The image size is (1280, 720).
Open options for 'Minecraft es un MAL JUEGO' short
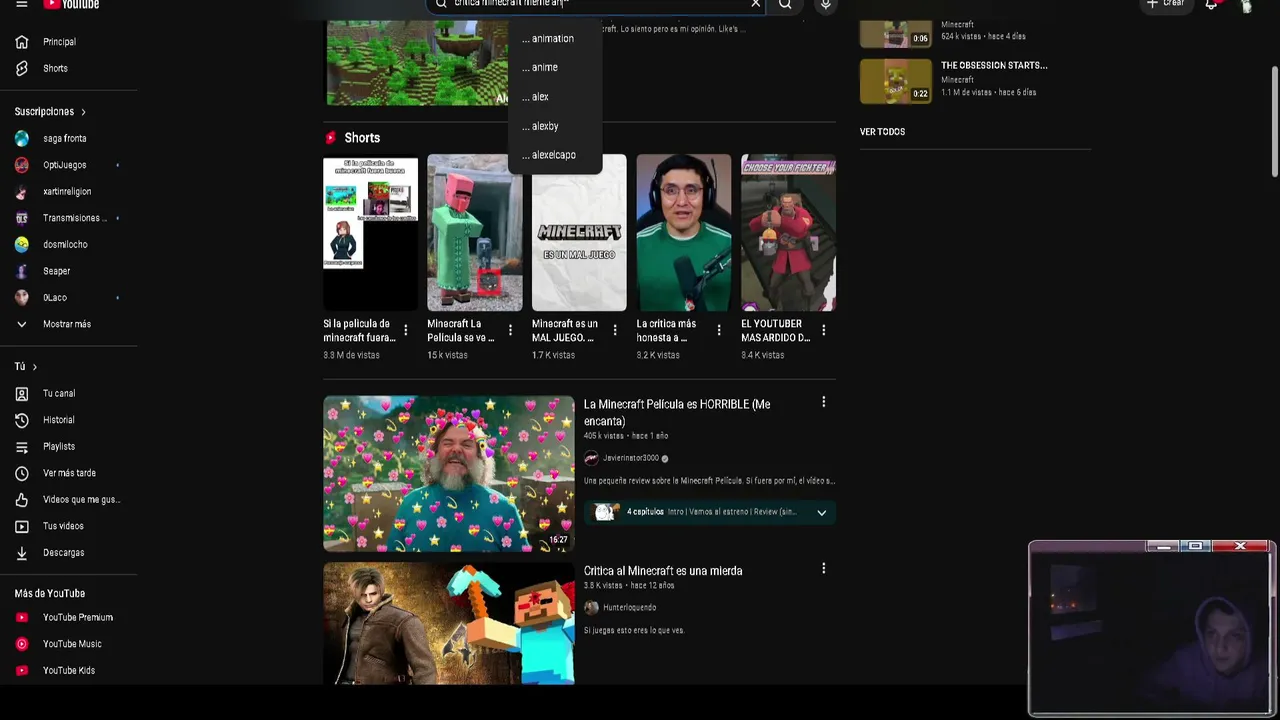(614, 330)
